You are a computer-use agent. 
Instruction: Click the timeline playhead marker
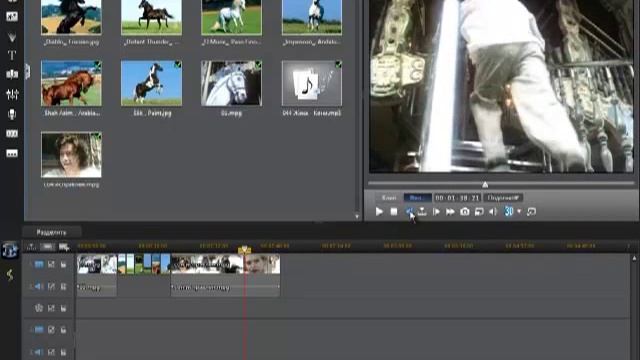(x=244, y=249)
